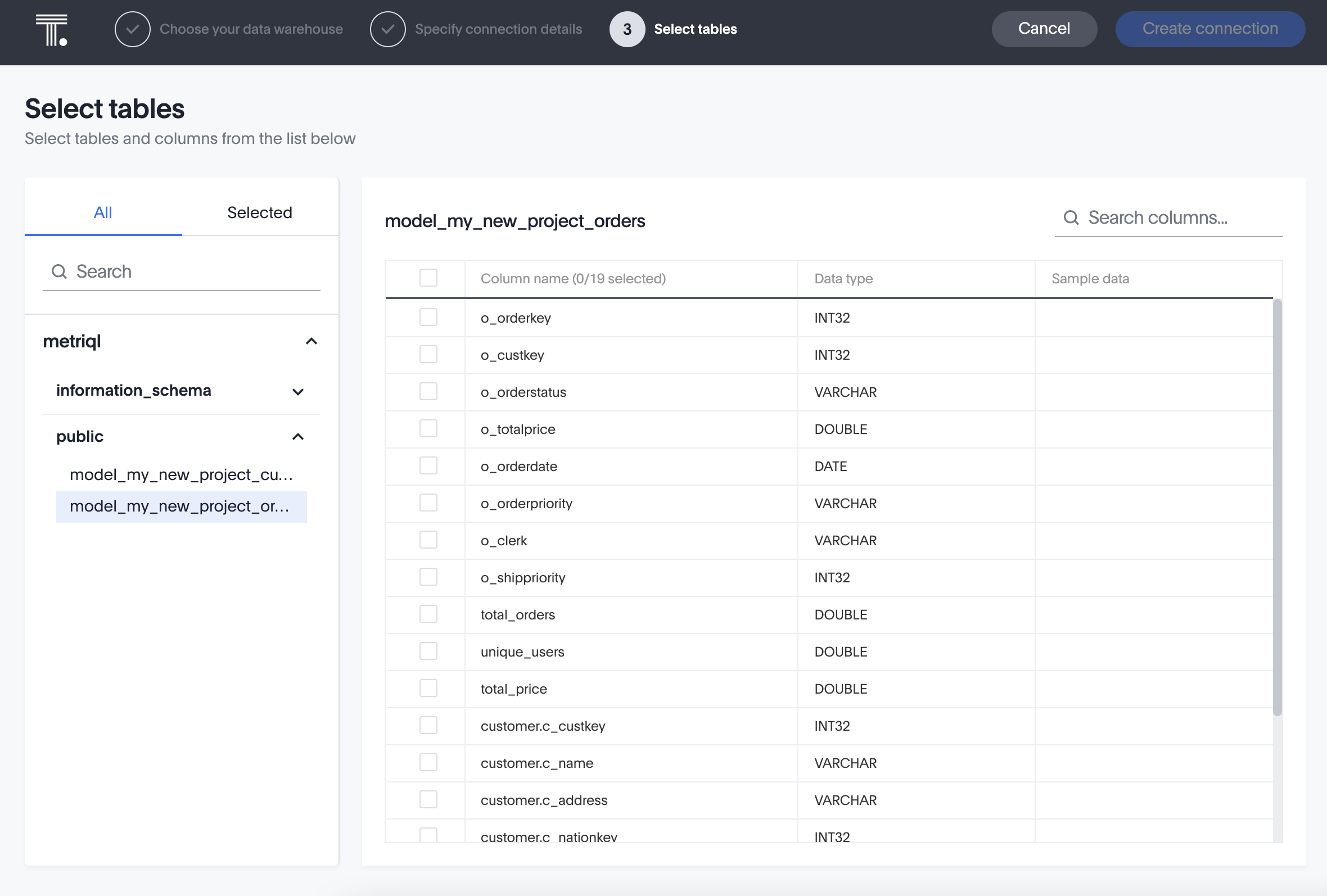Click the step 3 circle icon

(x=627, y=29)
